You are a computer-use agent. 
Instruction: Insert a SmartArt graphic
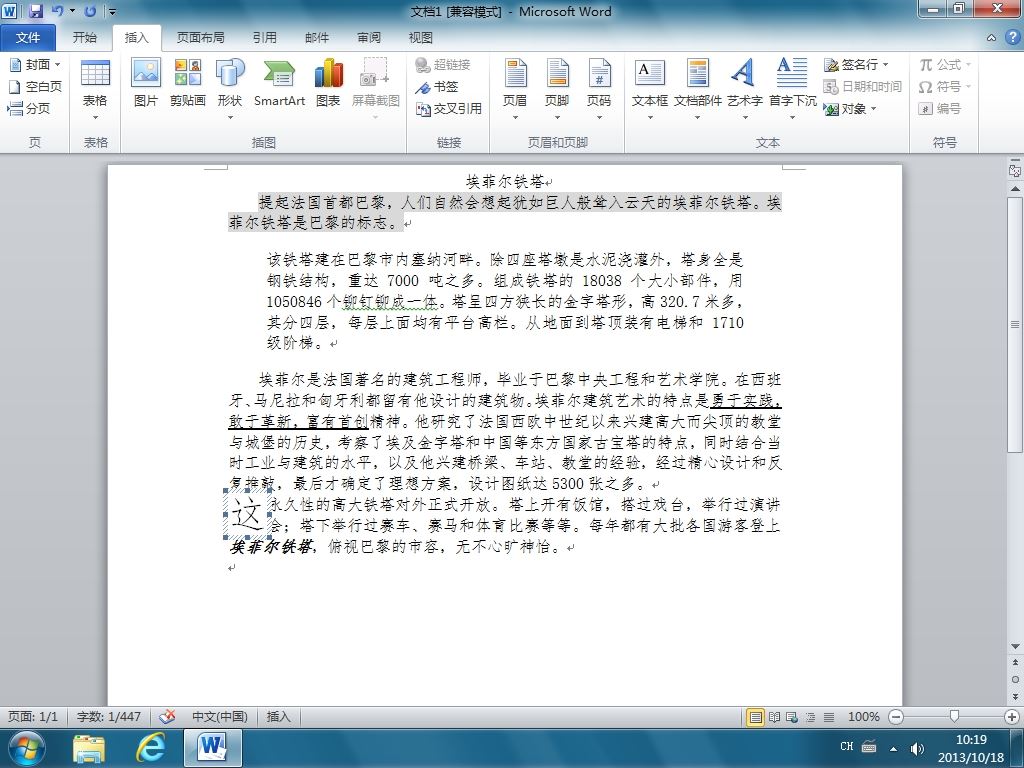(x=280, y=83)
